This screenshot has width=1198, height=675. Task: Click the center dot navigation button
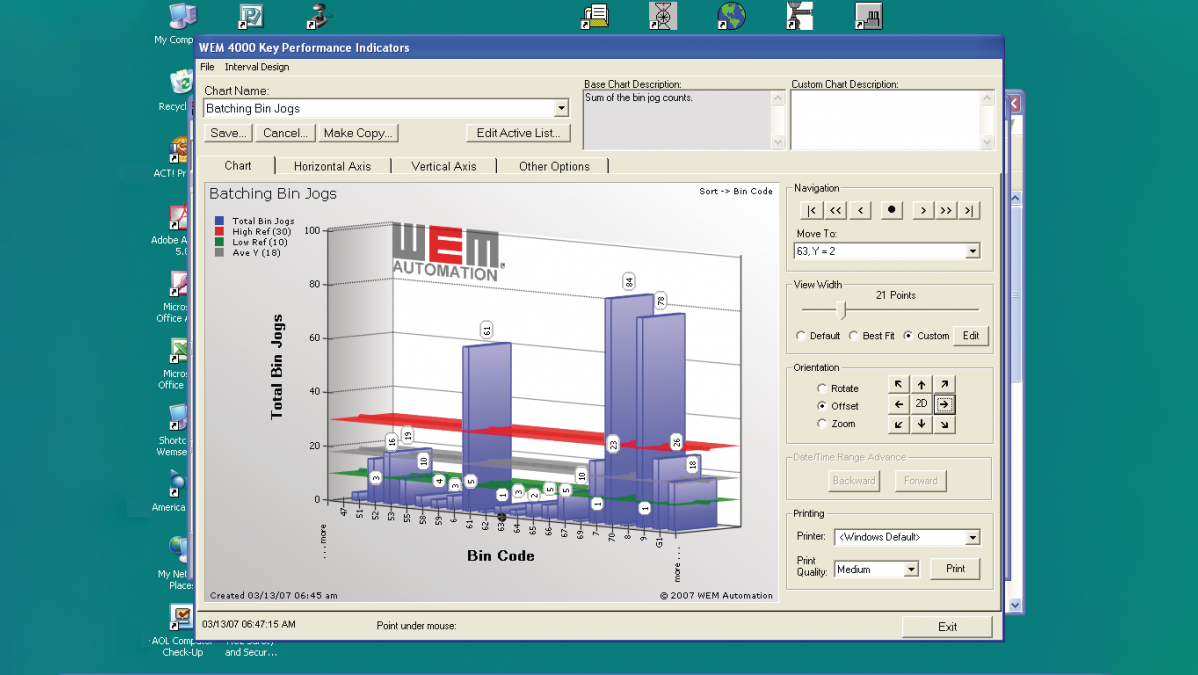(x=889, y=210)
